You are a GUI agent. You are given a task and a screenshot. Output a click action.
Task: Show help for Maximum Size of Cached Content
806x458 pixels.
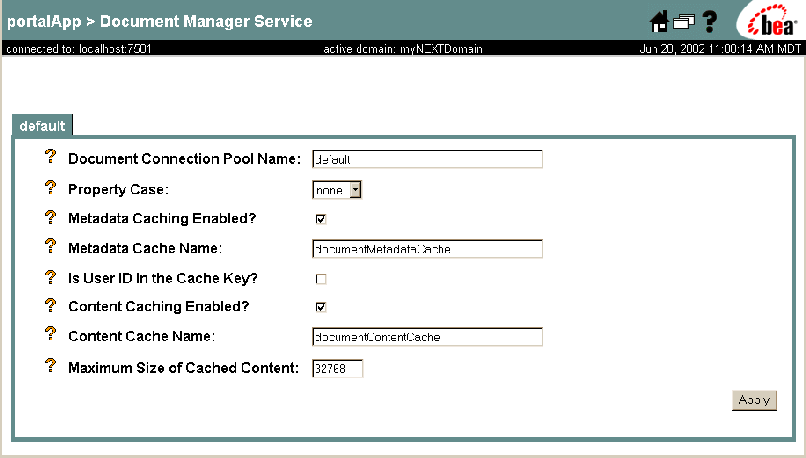(50, 365)
